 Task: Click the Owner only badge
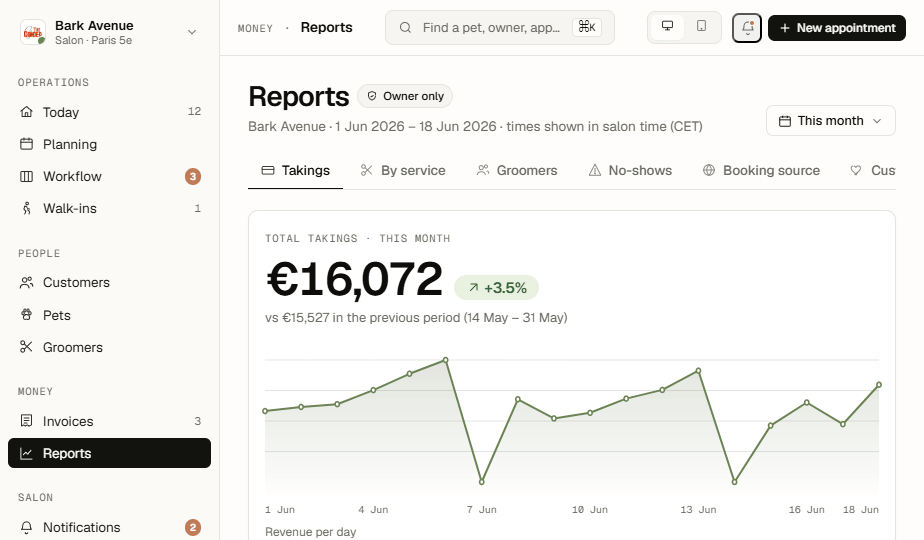(x=405, y=96)
